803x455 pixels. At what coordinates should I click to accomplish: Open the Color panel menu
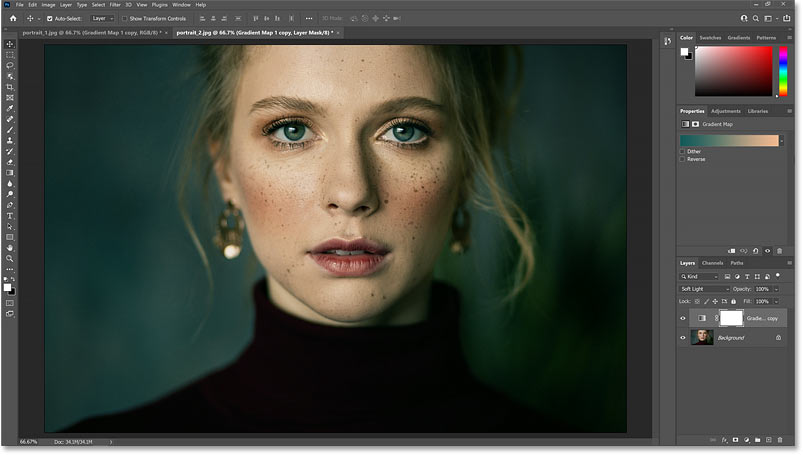pos(789,38)
